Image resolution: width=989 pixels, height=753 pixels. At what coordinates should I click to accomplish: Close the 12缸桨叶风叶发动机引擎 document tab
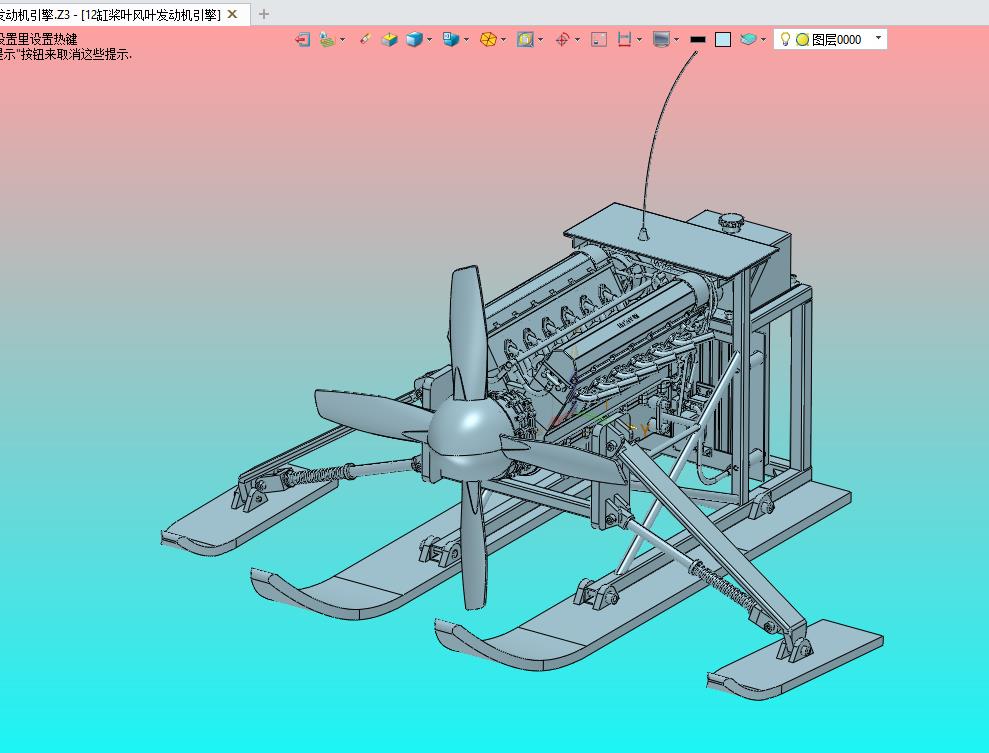(x=232, y=14)
